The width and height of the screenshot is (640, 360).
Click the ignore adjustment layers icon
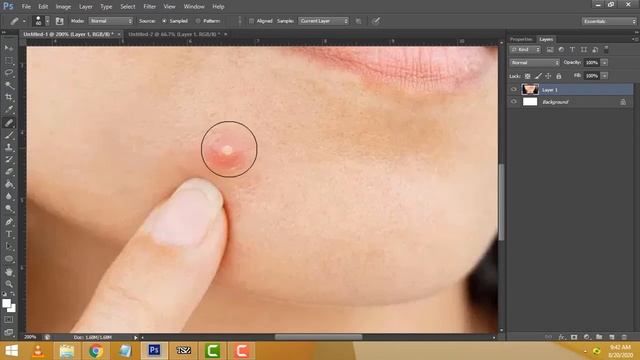click(x=358, y=21)
